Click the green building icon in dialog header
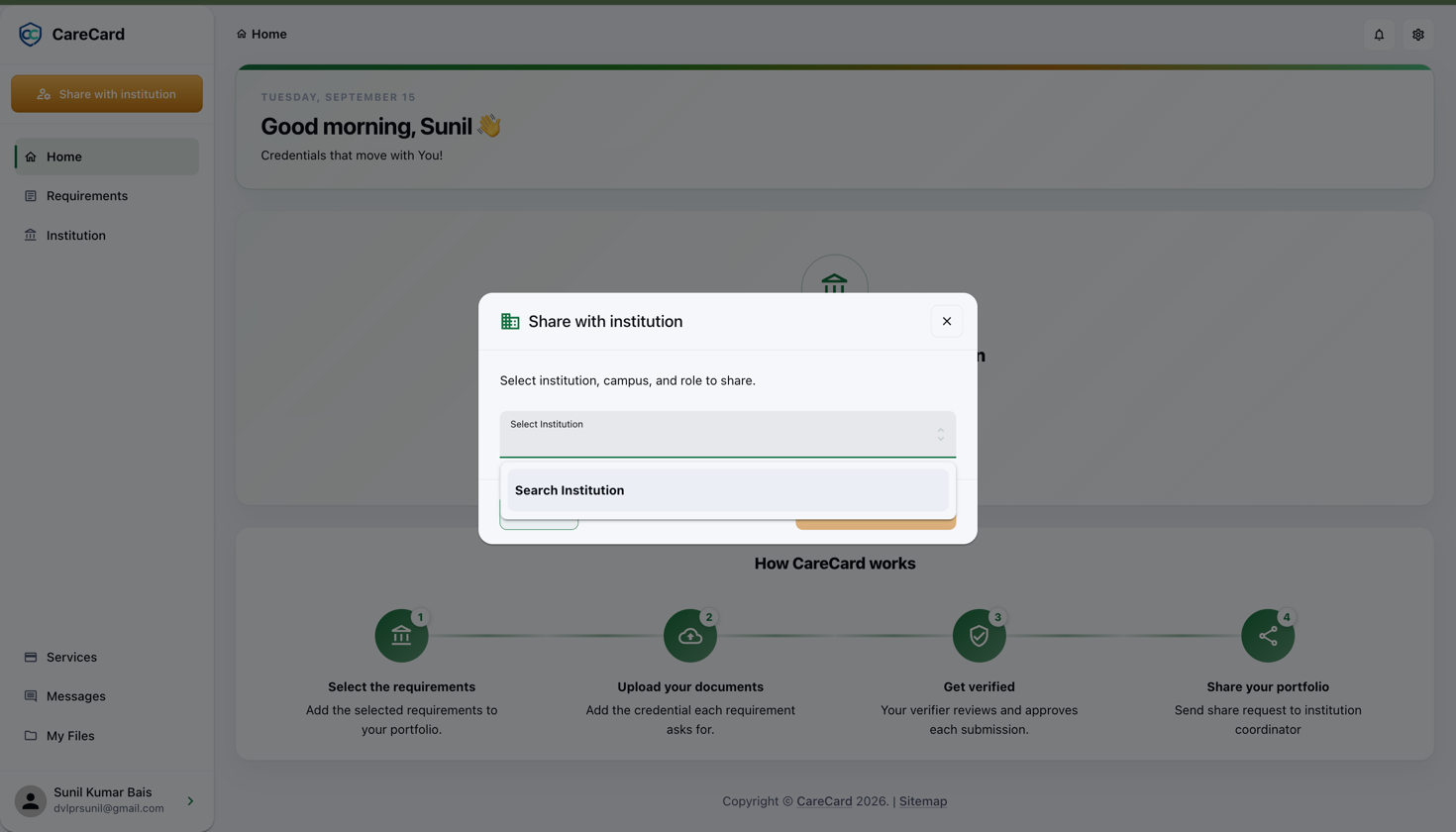Image resolution: width=1456 pixels, height=832 pixels. (510, 321)
